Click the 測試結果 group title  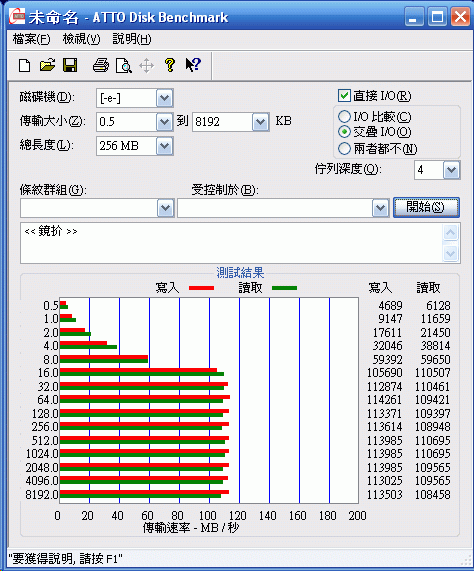[240, 273]
